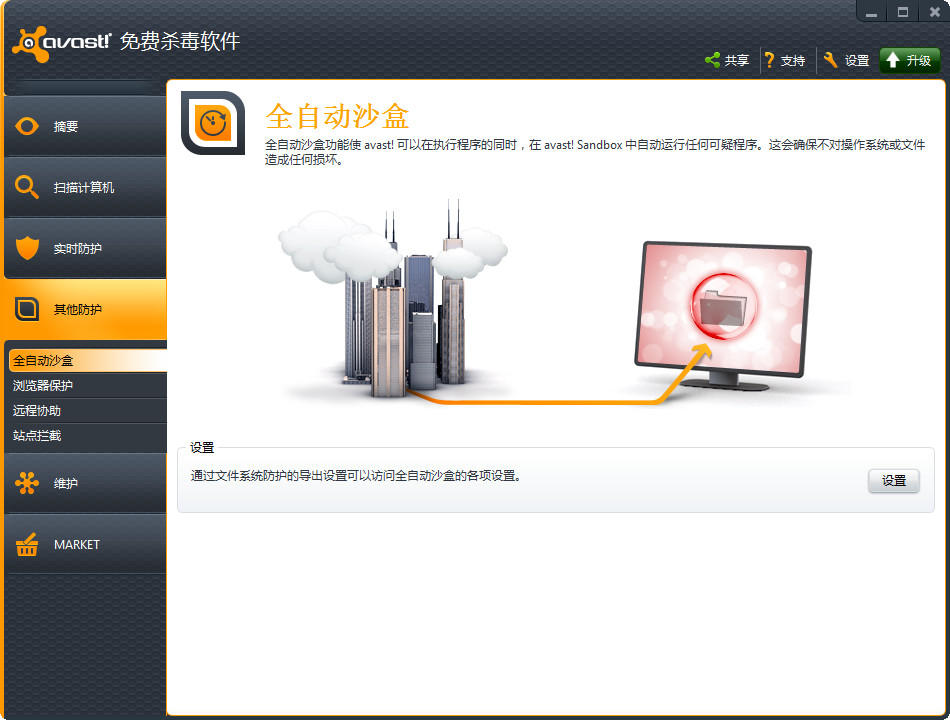Click the shield icon for 实时防护

tap(27, 248)
